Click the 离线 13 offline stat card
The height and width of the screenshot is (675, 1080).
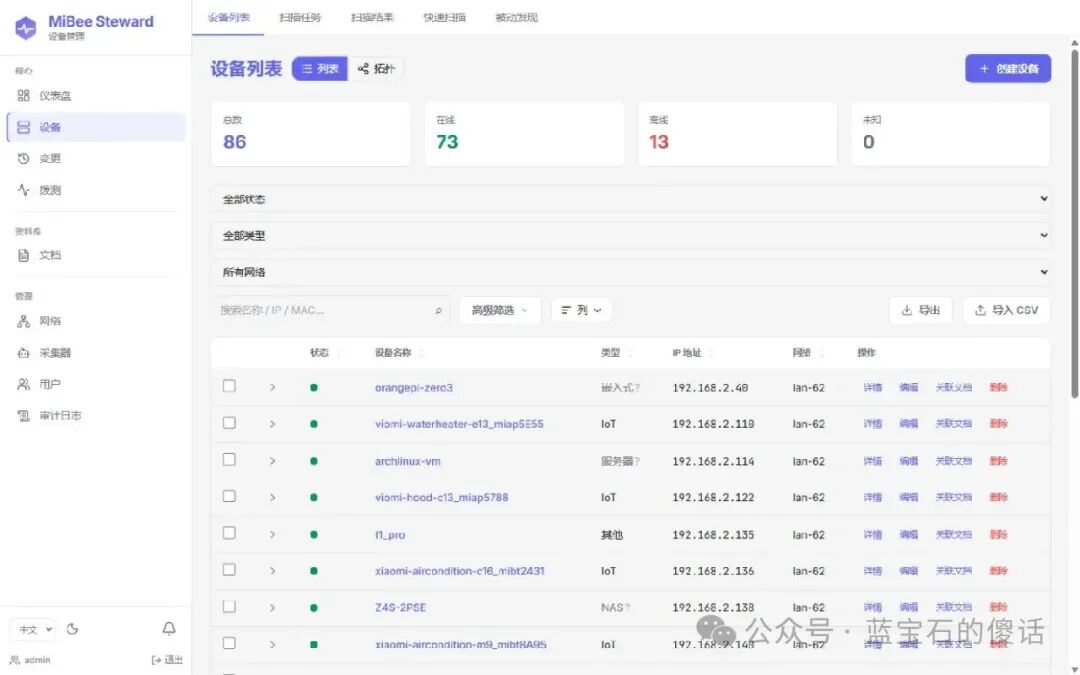coord(738,134)
